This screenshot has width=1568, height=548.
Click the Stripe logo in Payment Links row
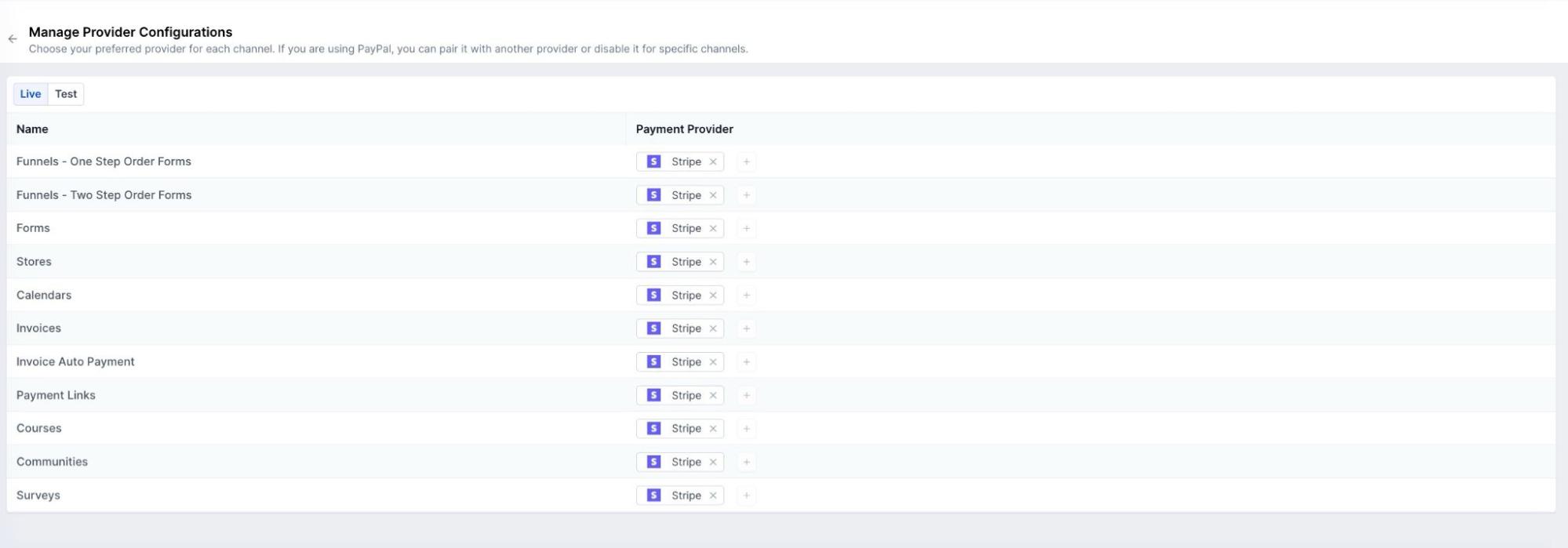coord(653,395)
